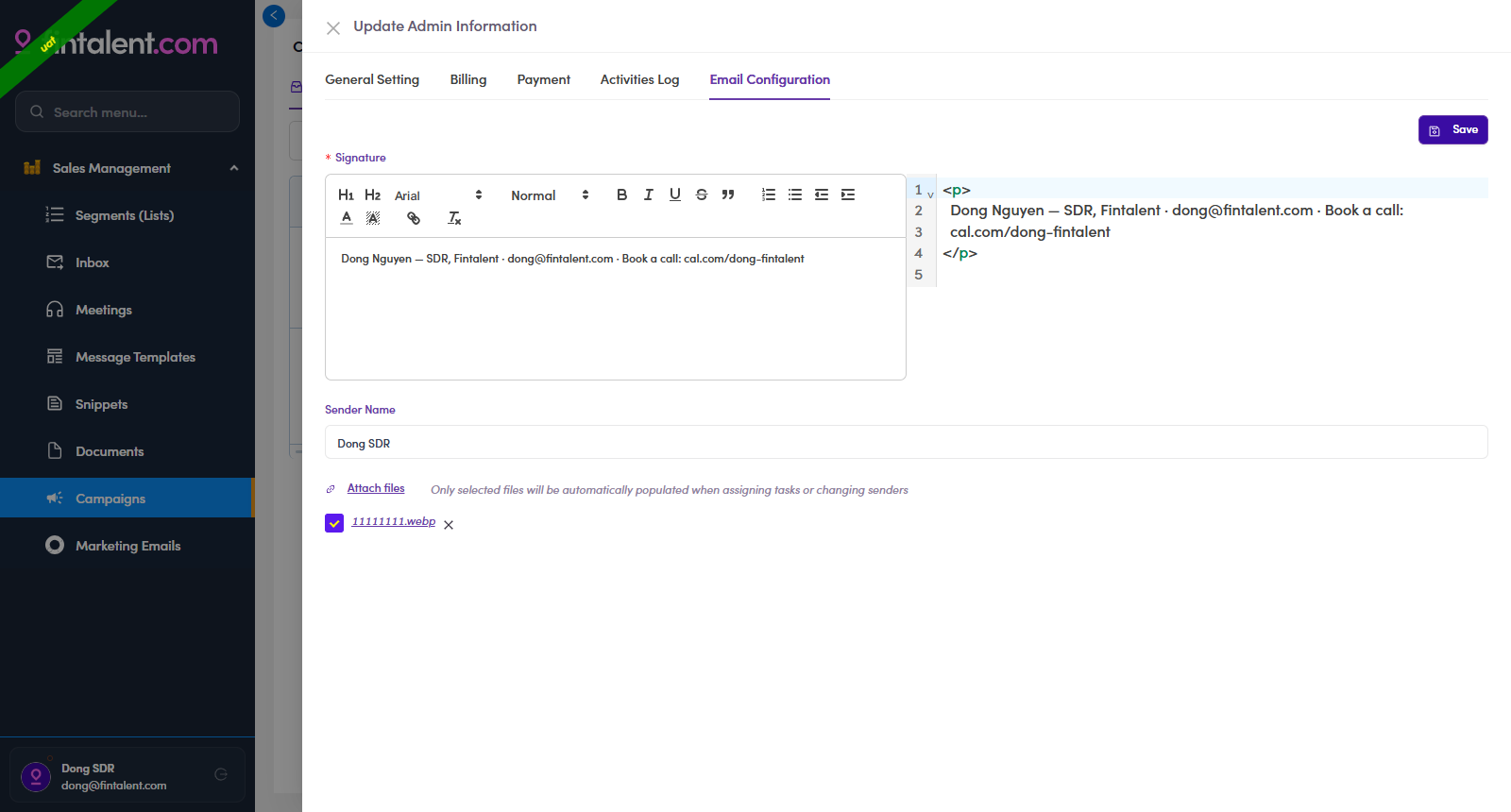Image resolution: width=1511 pixels, height=812 pixels.
Task: Switch to the Payment tab
Action: pos(544,79)
